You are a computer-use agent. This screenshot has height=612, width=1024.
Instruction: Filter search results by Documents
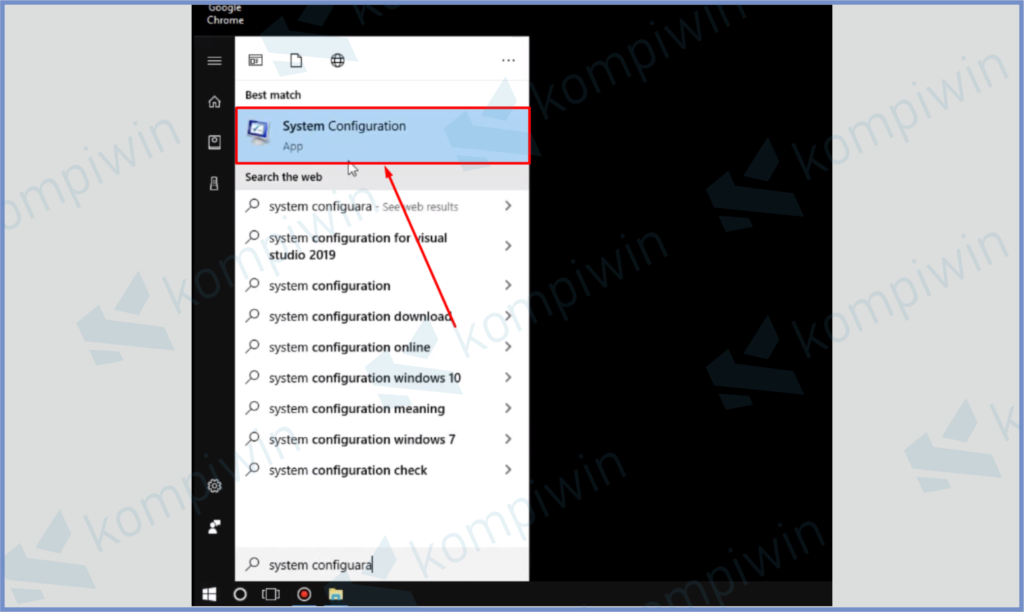point(296,59)
